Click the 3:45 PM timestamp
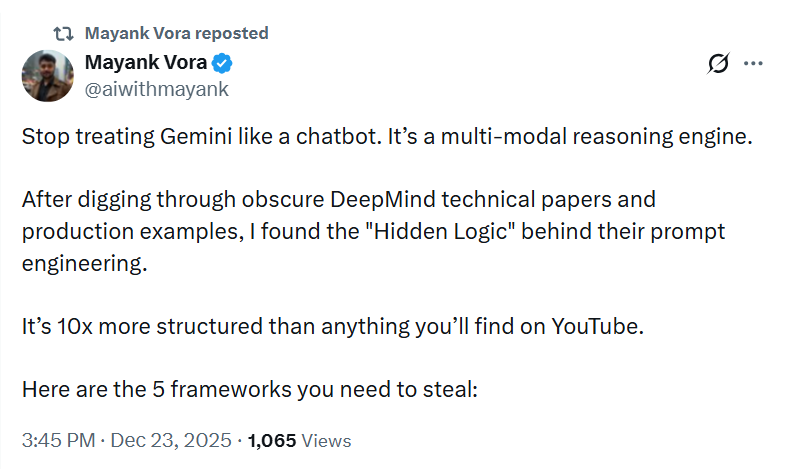785x469 pixels. point(57,440)
